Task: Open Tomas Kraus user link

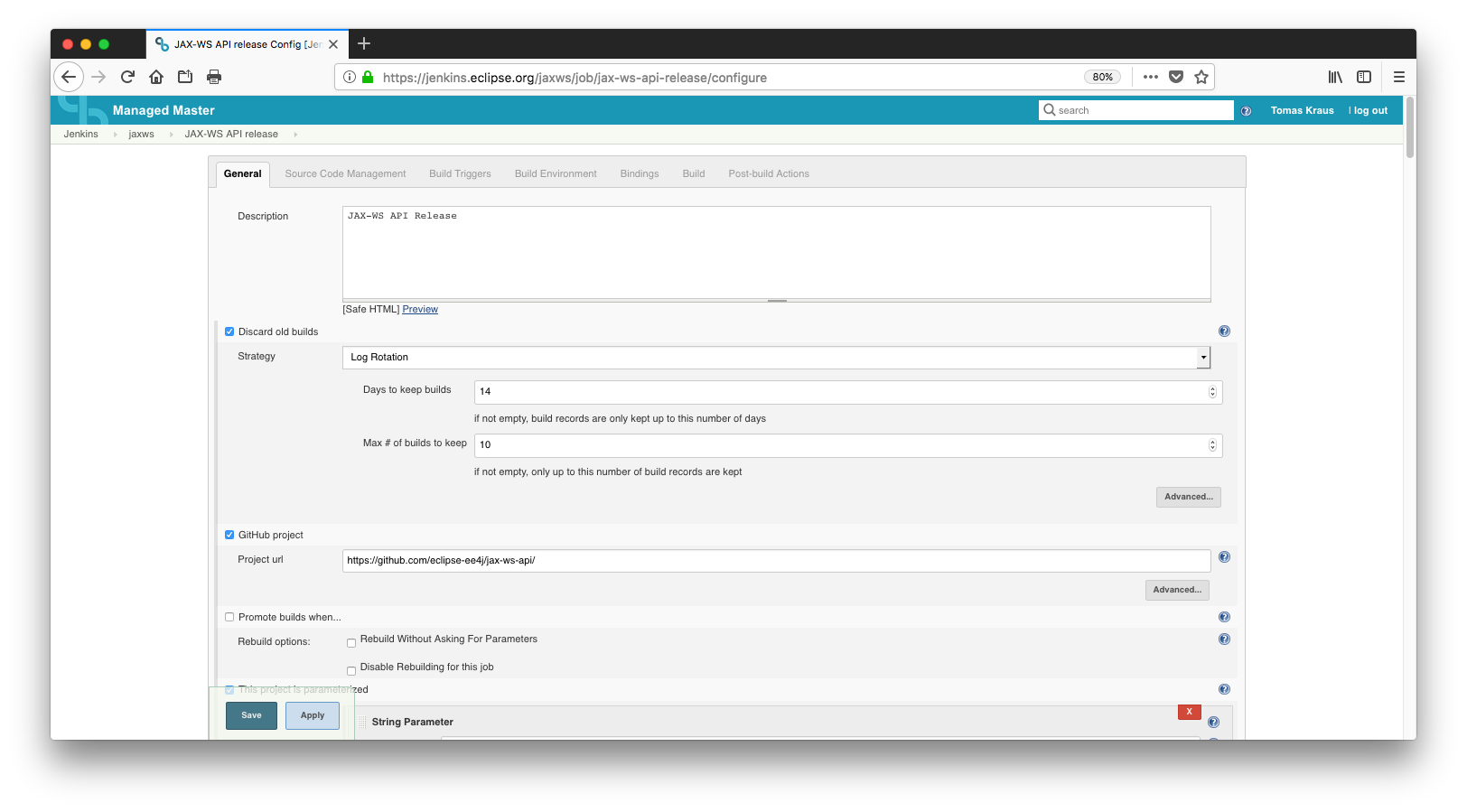Action: click(1302, 110)
